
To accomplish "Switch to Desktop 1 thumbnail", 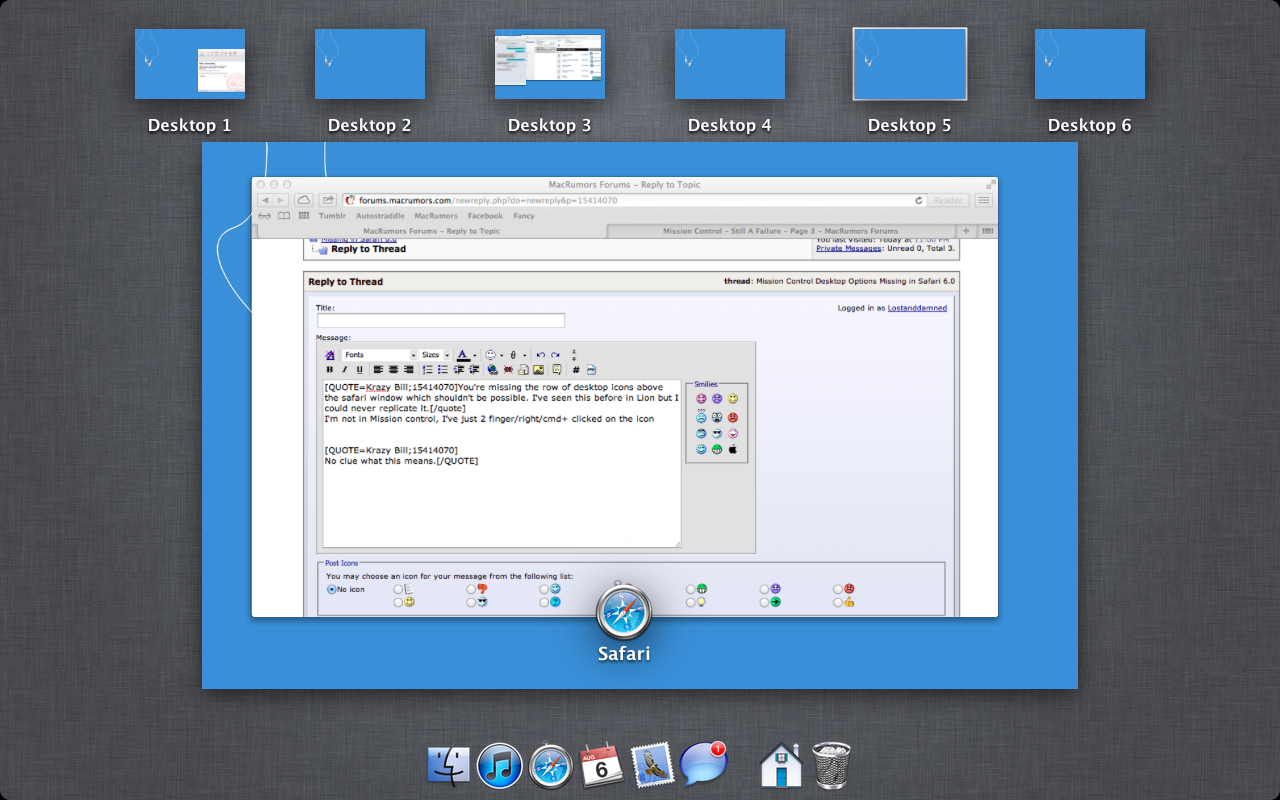I will 190,64.
